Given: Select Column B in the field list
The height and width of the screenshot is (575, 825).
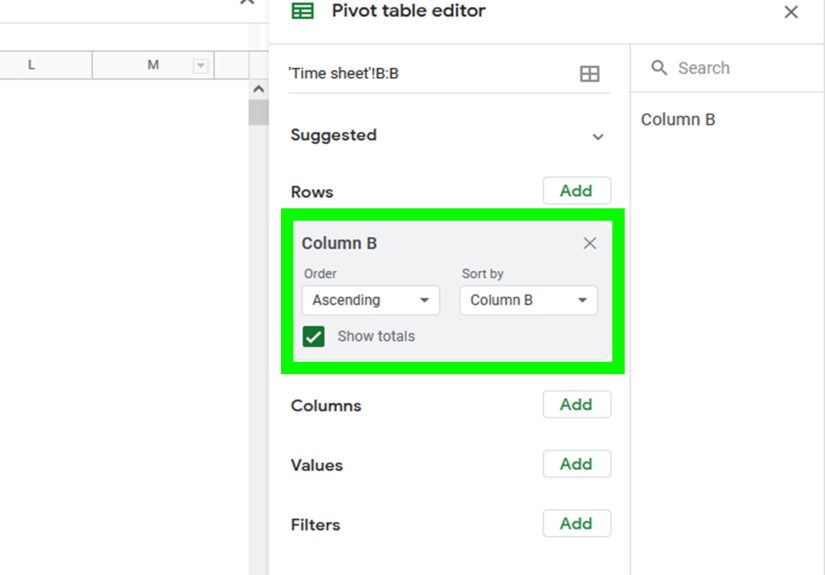Looking at the screenshot, I should click(x=678, y=119).
